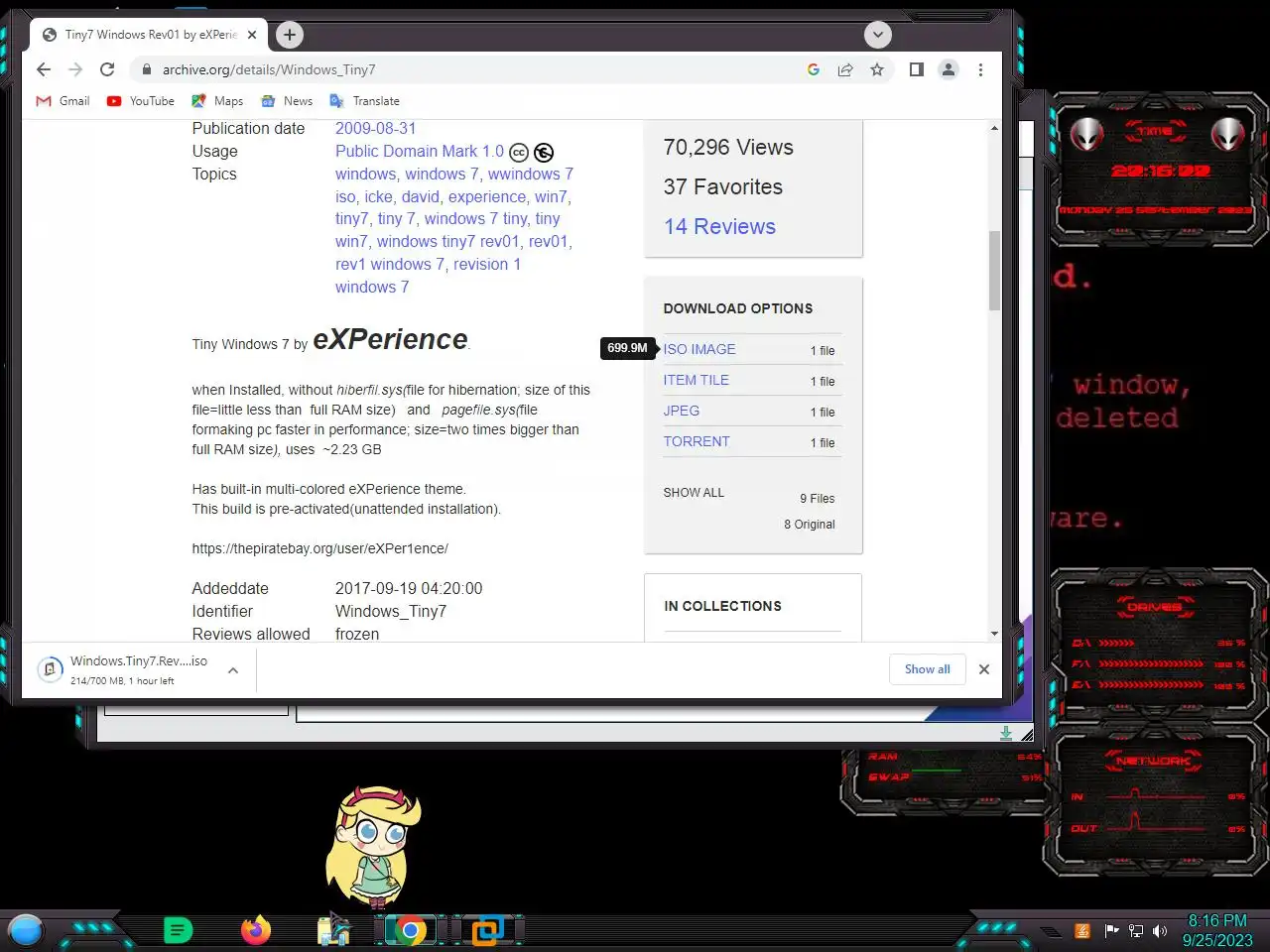Open the Chrome profile avatar

click(949, 69)
